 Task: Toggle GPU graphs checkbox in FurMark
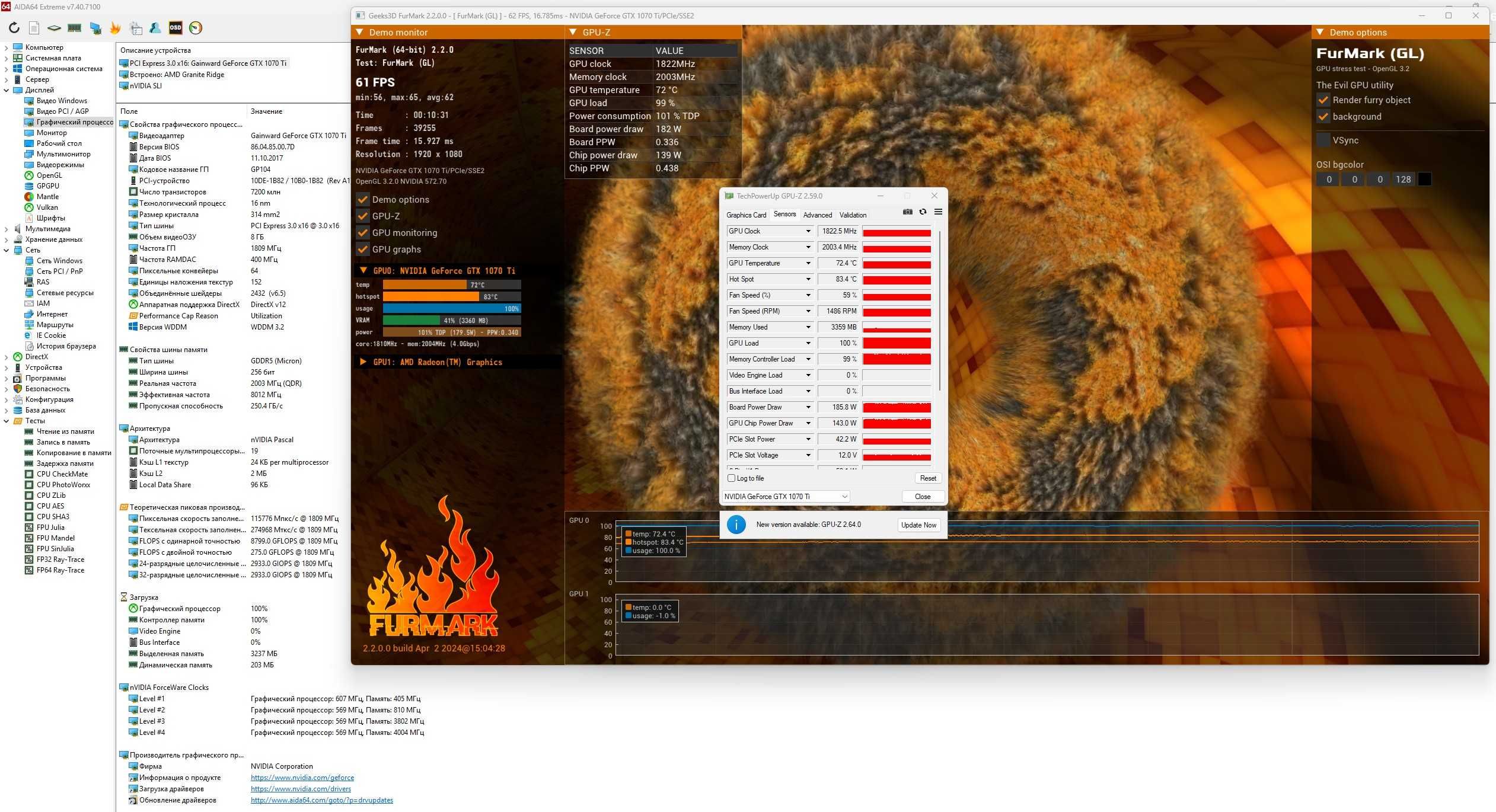(x=362, y=250)
